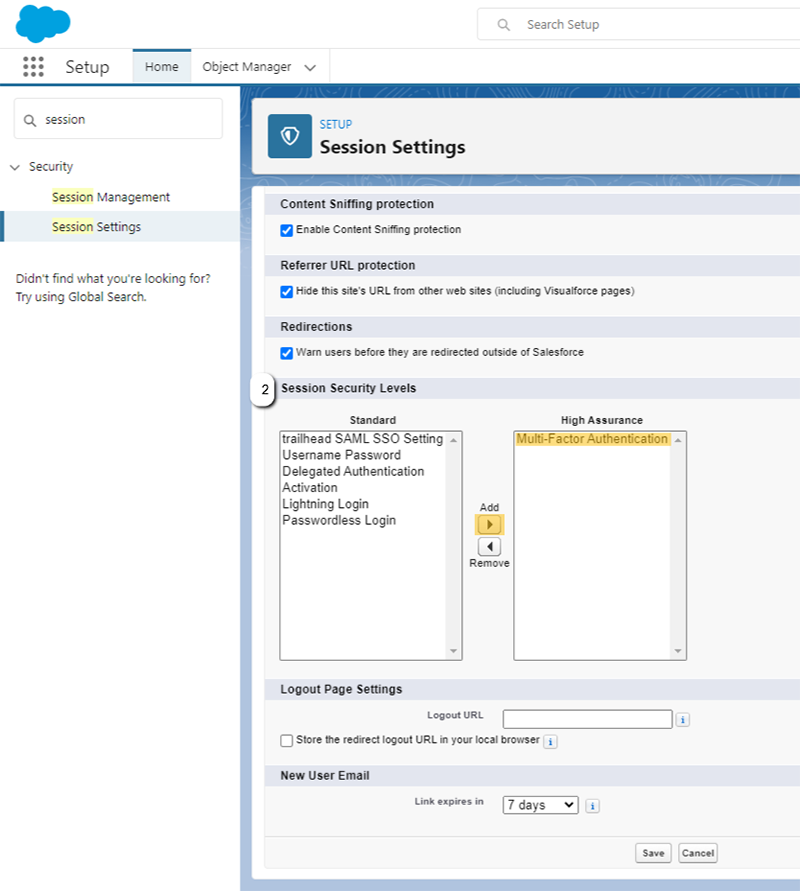
Task: Click the Remove arrow button
Action: [x=489, y=547]
